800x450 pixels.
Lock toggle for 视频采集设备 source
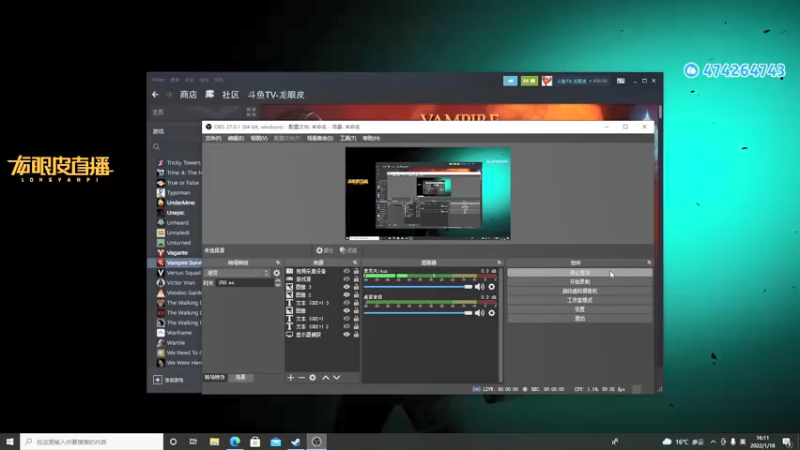pos(356,271)
